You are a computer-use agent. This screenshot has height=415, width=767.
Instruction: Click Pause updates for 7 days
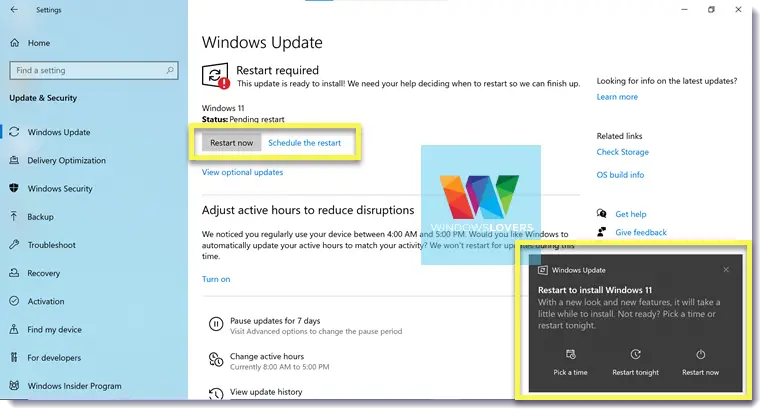tap(275, 321)
